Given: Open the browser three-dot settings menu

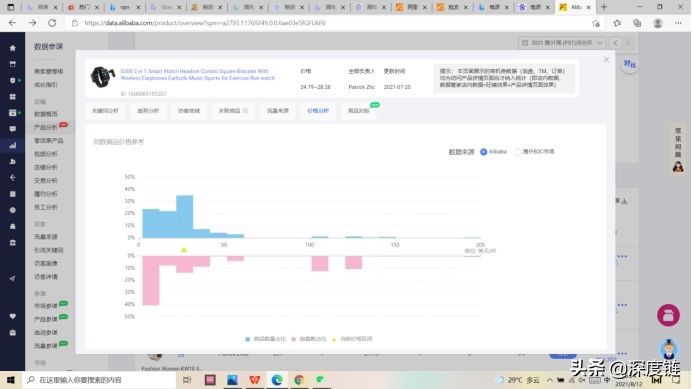Looking at the screenshot, I should [x=678, y=23].
